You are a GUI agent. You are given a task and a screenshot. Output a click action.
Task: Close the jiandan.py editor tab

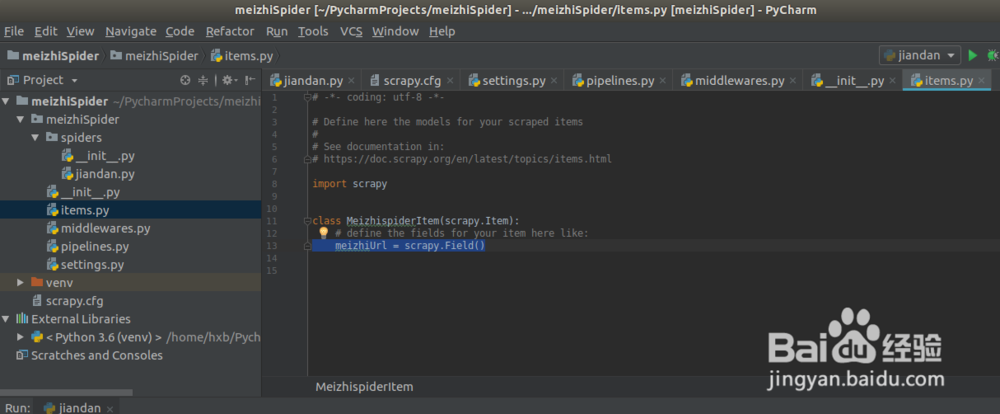click(351, 81)
